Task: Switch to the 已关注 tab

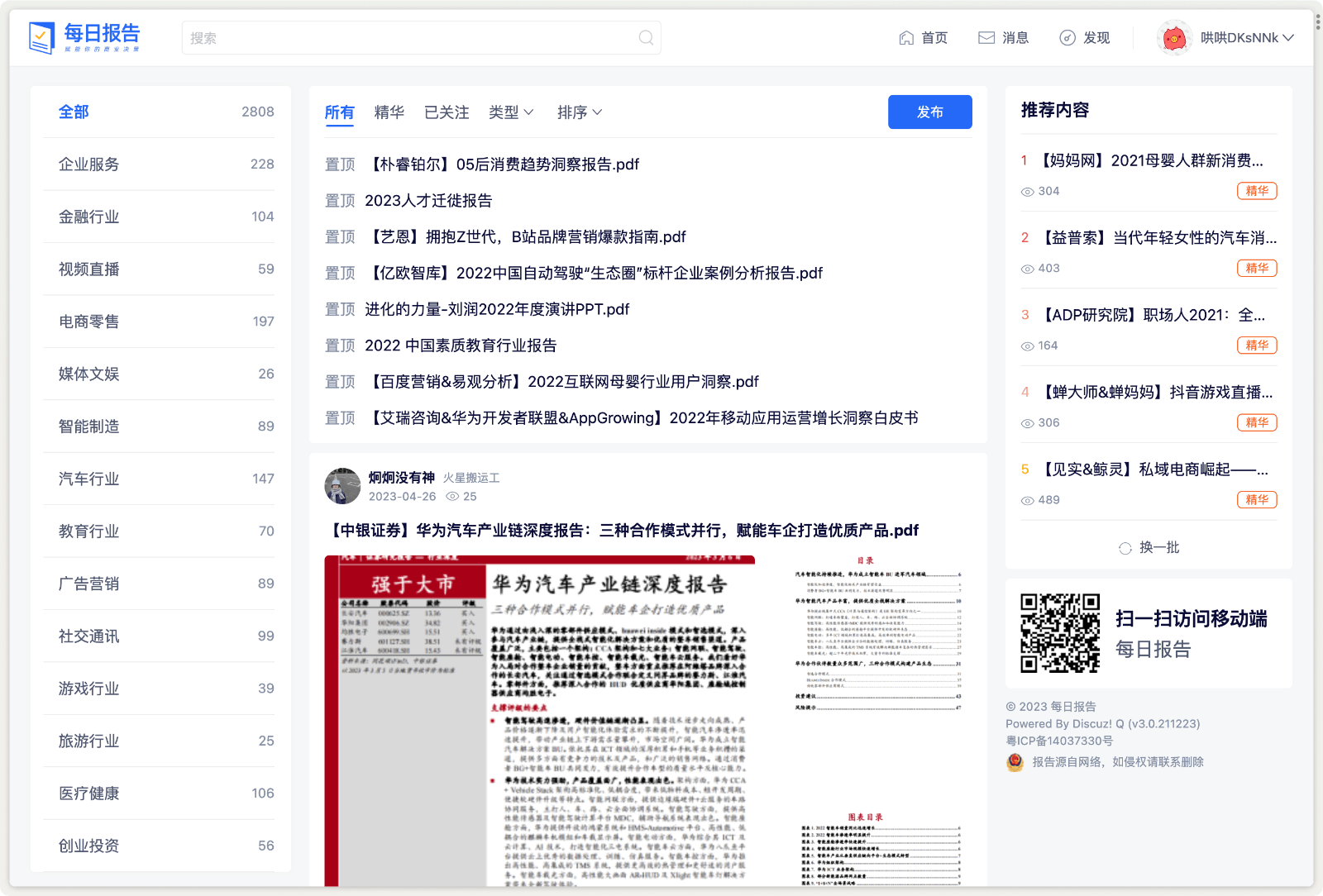Action: click(445, 112)
